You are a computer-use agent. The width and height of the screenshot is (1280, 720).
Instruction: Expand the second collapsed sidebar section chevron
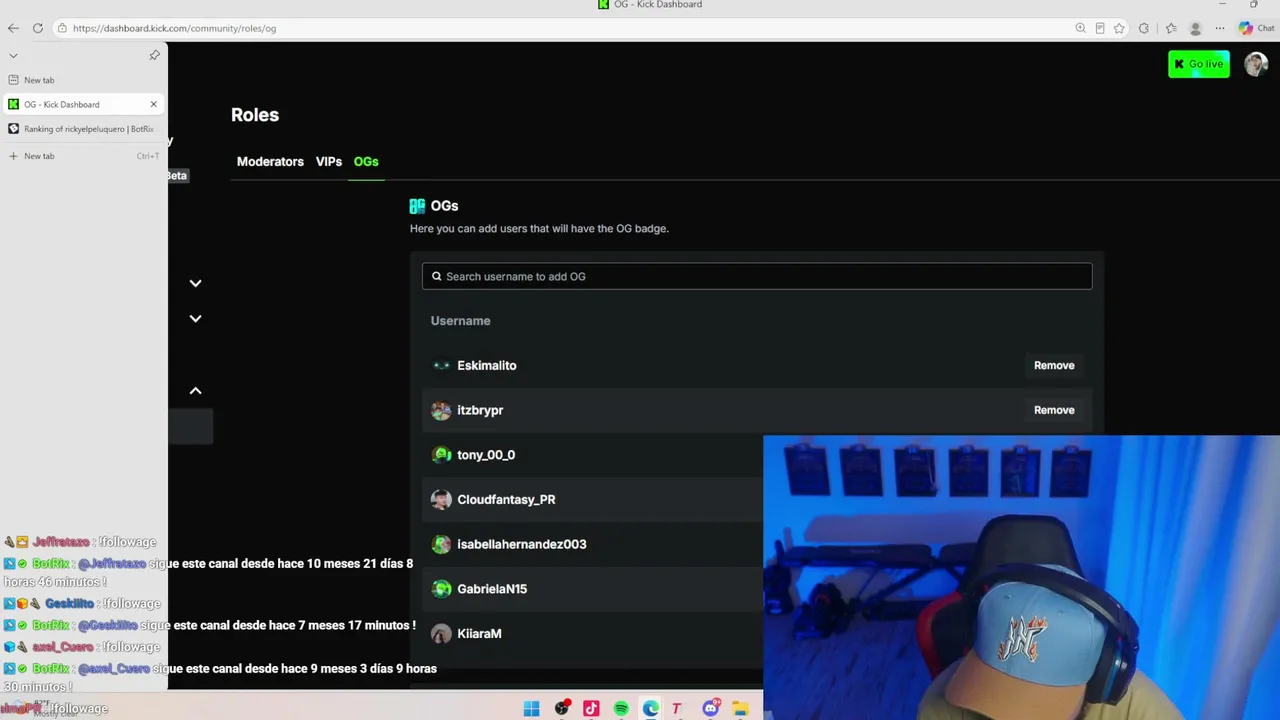[195, 318]
